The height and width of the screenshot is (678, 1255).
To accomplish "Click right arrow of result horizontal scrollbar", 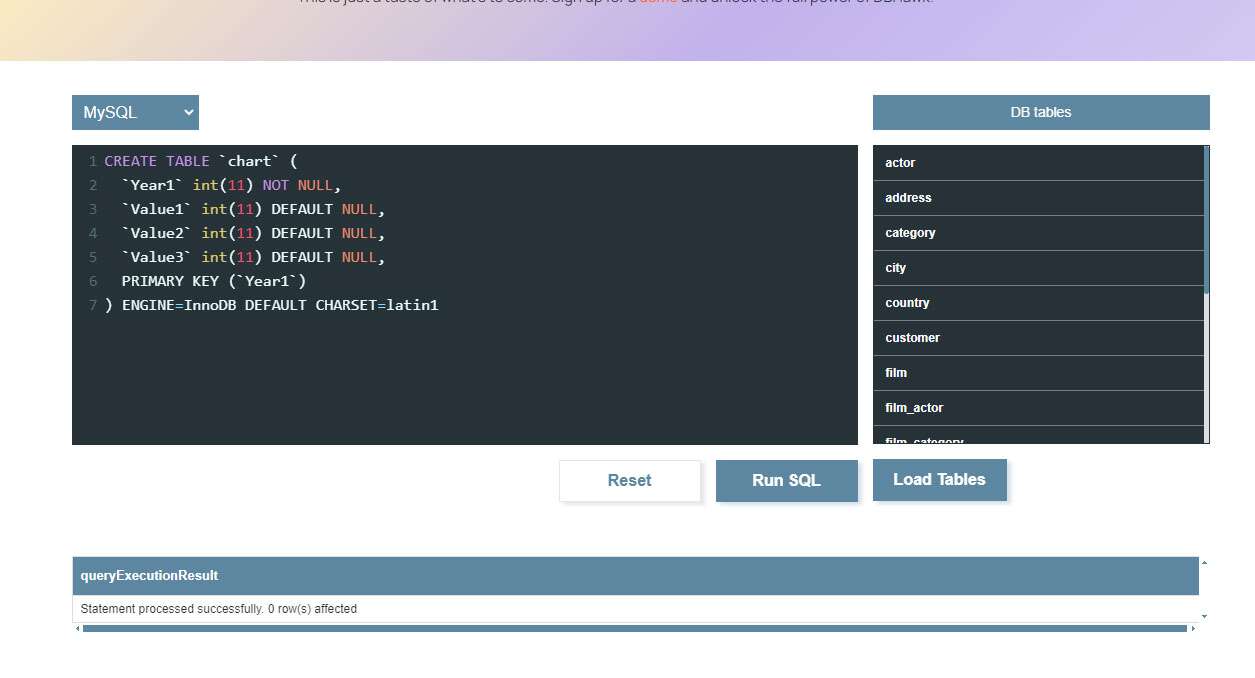I will (x=1193, y=629).
